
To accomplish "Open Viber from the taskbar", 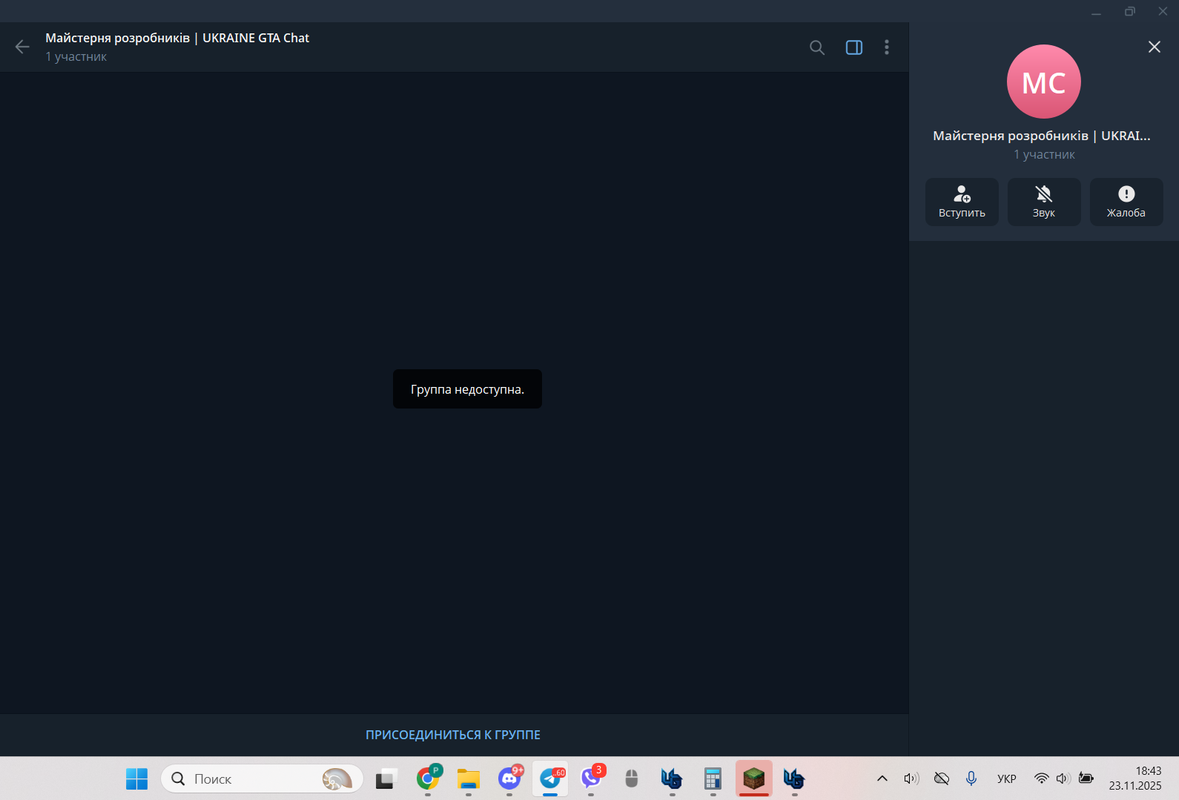I will (x=592, y=778).
